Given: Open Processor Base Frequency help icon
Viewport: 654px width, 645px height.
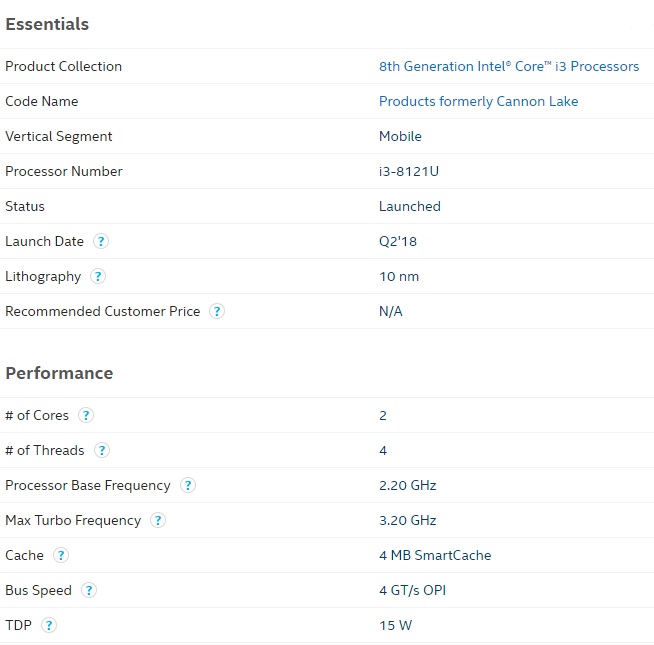Looking at the screenshot, I should (188, 486).
